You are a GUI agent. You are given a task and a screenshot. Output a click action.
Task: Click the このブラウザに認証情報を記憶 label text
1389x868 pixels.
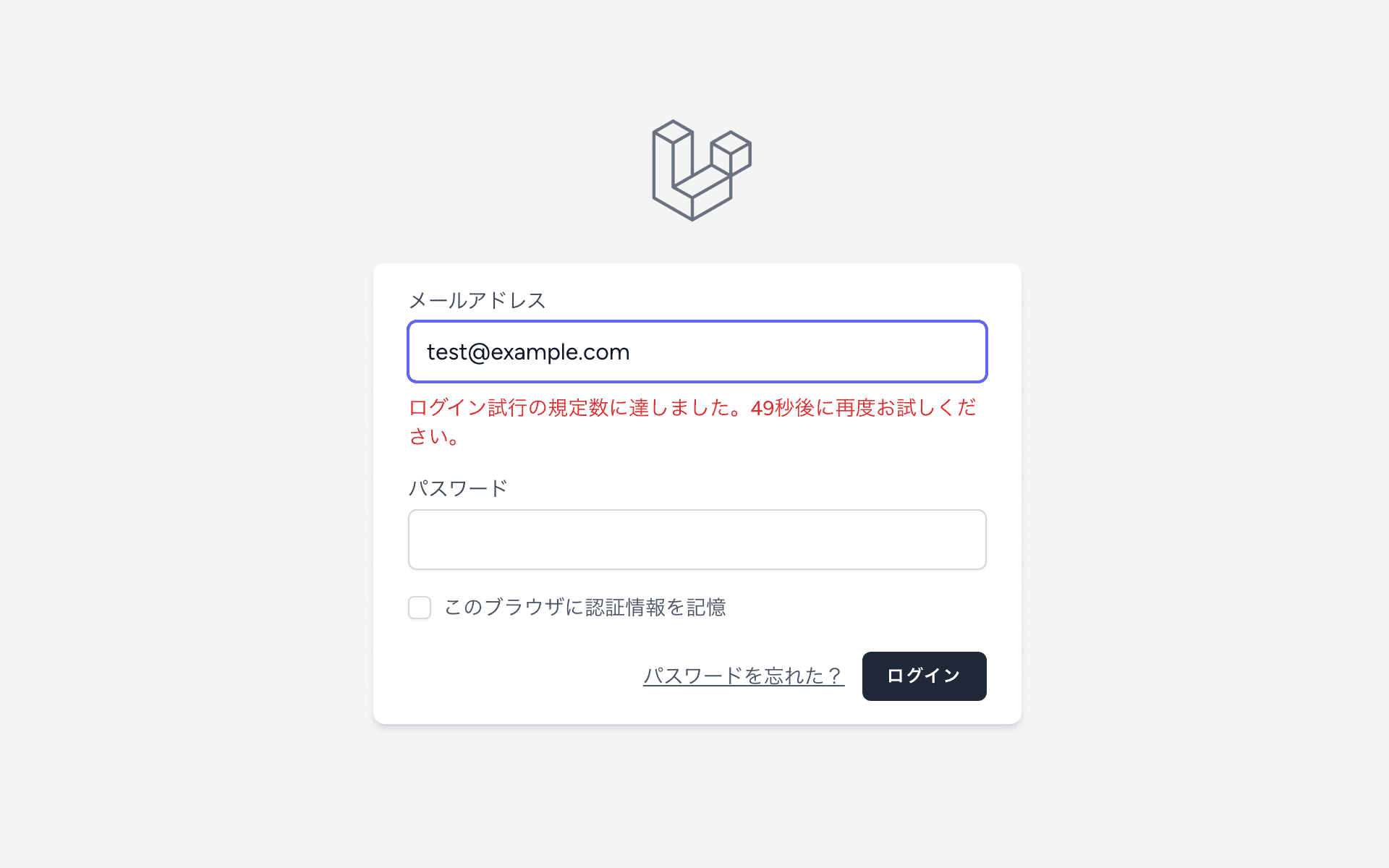point(585,608)
